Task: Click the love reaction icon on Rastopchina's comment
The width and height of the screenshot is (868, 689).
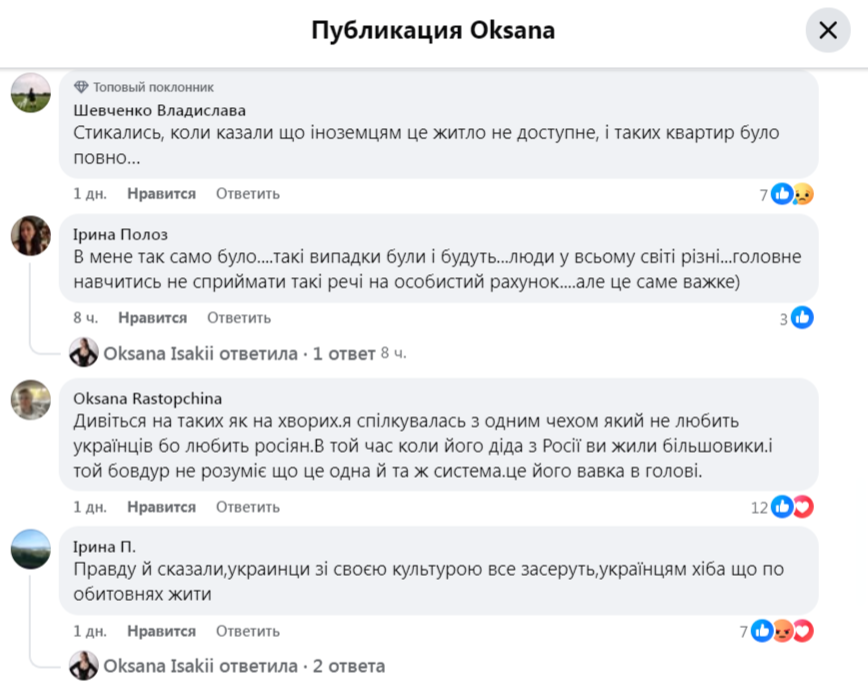Action: coord(802,507)
